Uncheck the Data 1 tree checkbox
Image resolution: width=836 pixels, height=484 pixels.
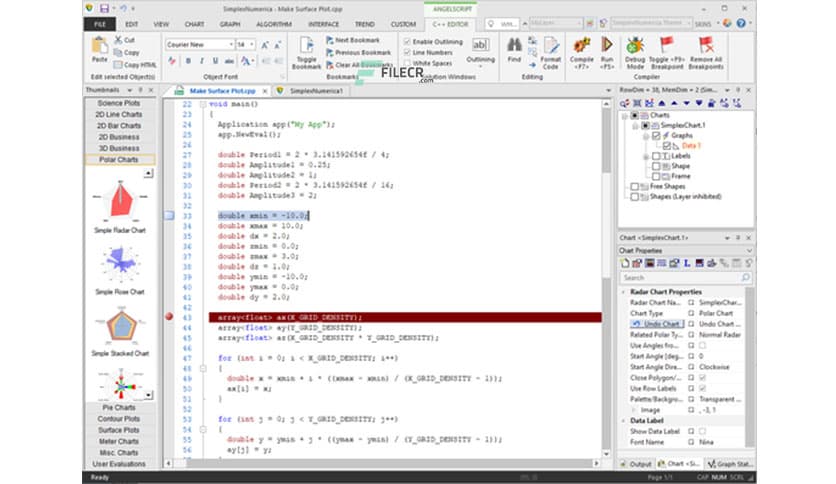click(x=666, y=146)
